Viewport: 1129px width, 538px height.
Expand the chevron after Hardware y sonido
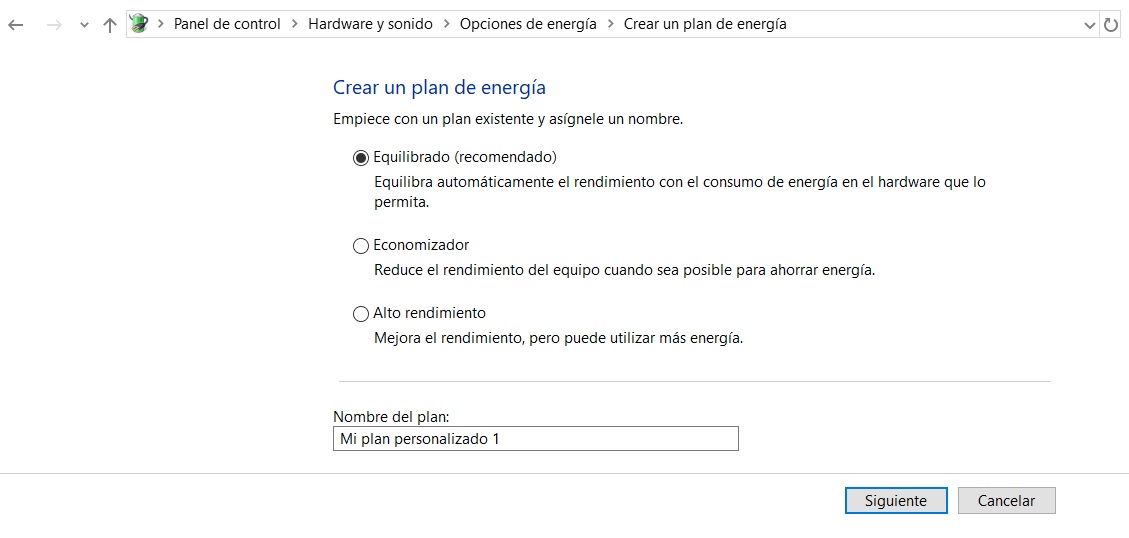point(447,24)
